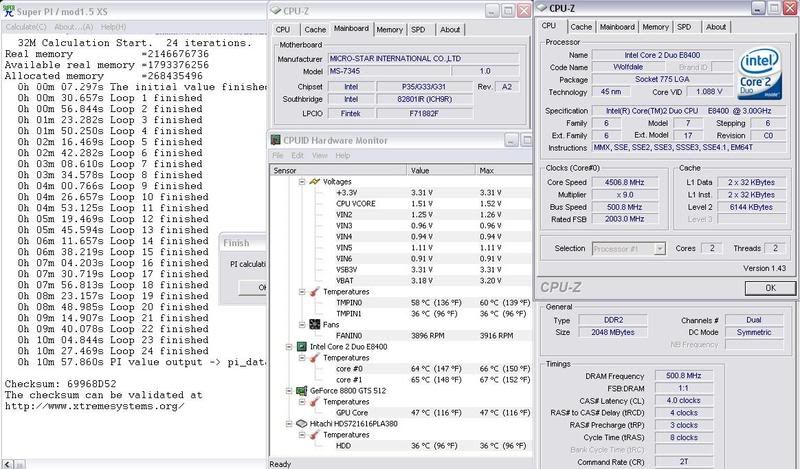Screen dimensions: 800x469
Task: Click the Max column header
Action: (490, 170)
